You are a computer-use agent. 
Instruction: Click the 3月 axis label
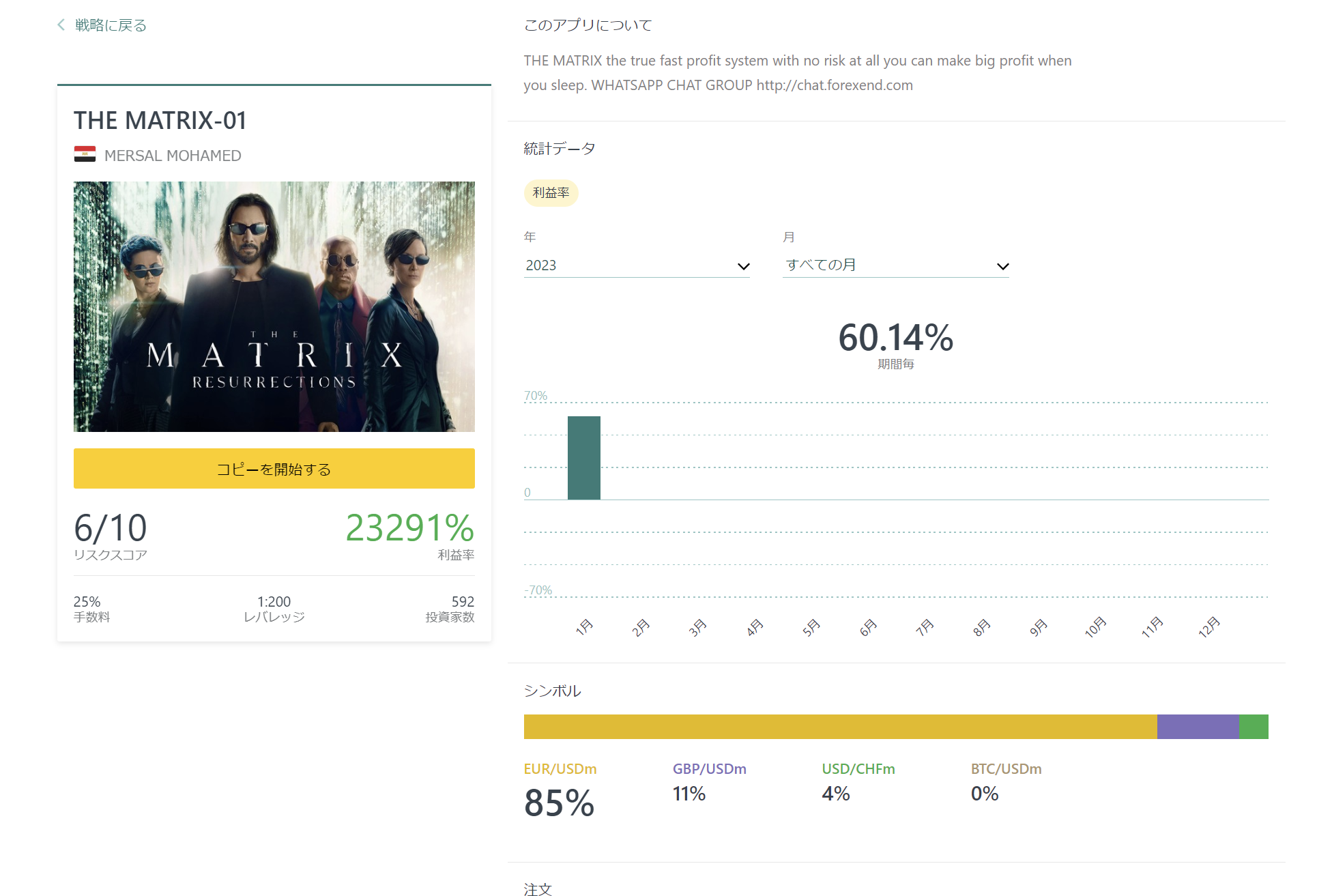(x=697, y=627)
